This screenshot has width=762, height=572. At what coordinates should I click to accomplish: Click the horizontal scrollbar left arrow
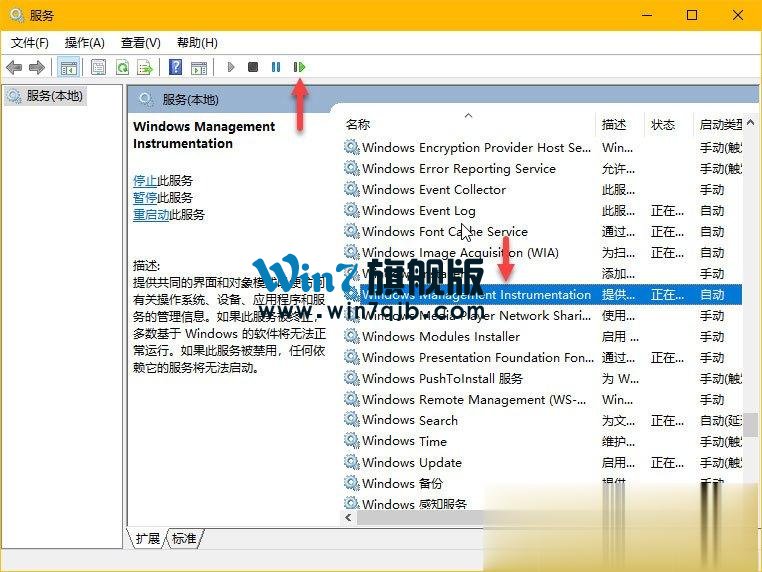pyautogui.click(x=348, y=518)
